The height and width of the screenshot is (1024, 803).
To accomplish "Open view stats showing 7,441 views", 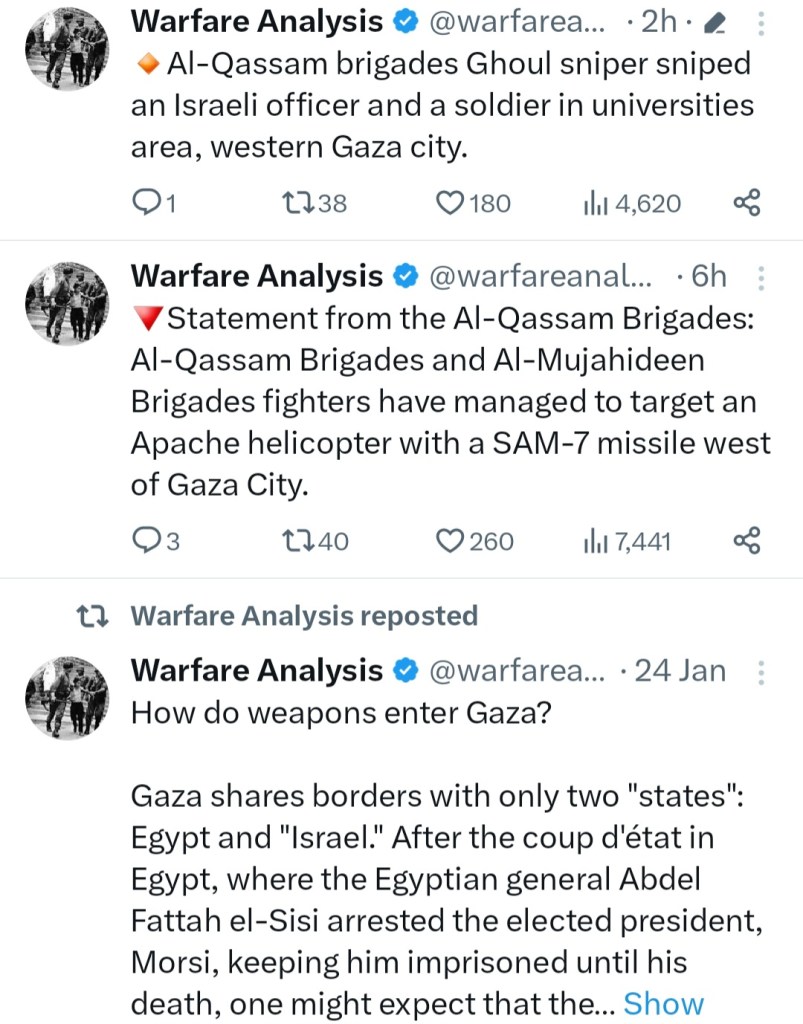I will pyautogui.click(x=627, y=542).
